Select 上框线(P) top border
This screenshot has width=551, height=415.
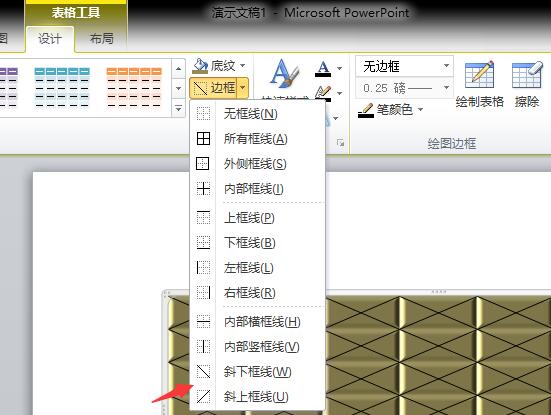257,218
